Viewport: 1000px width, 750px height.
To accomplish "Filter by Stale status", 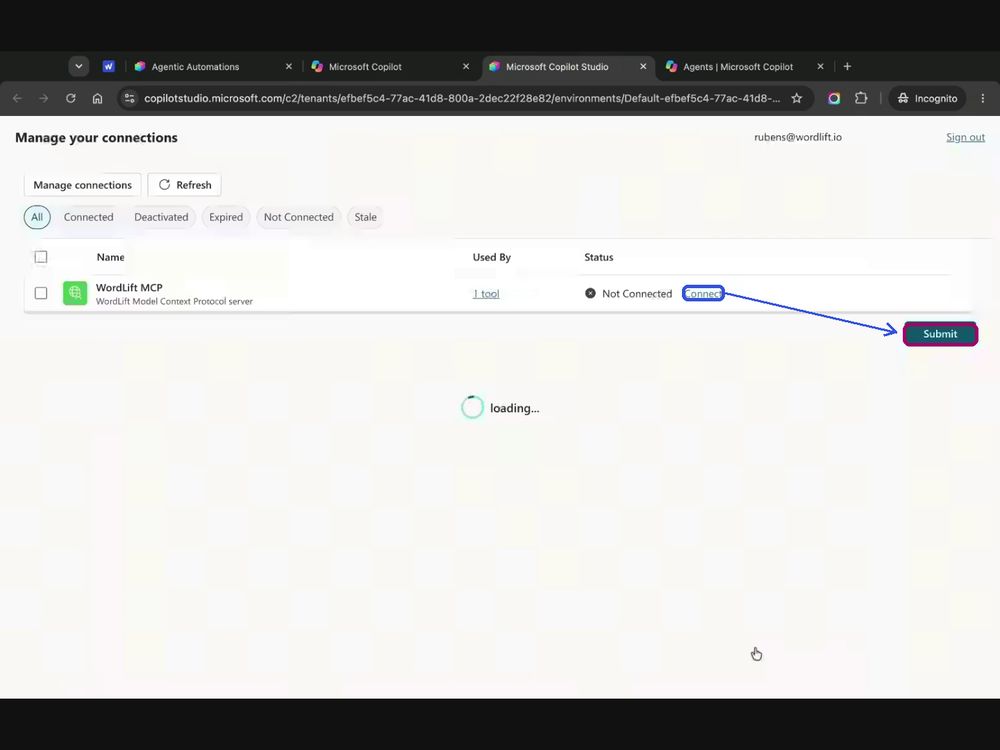I will coord(365,217).
